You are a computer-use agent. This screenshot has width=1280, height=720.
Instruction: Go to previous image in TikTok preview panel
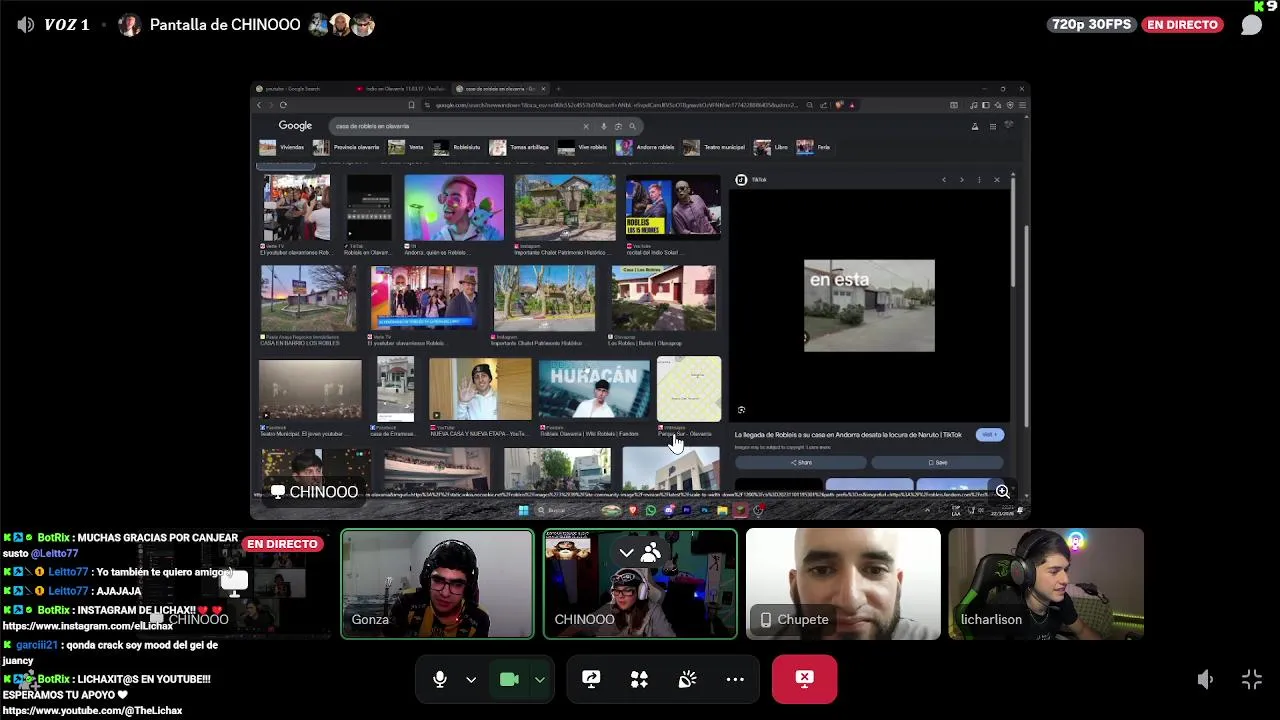944,180
